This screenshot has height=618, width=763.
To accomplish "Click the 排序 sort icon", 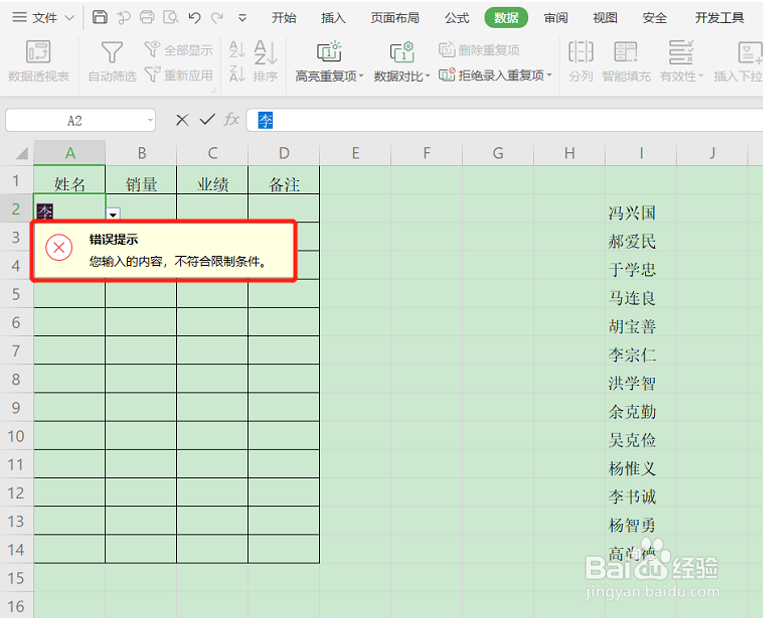I will [265, 52].
